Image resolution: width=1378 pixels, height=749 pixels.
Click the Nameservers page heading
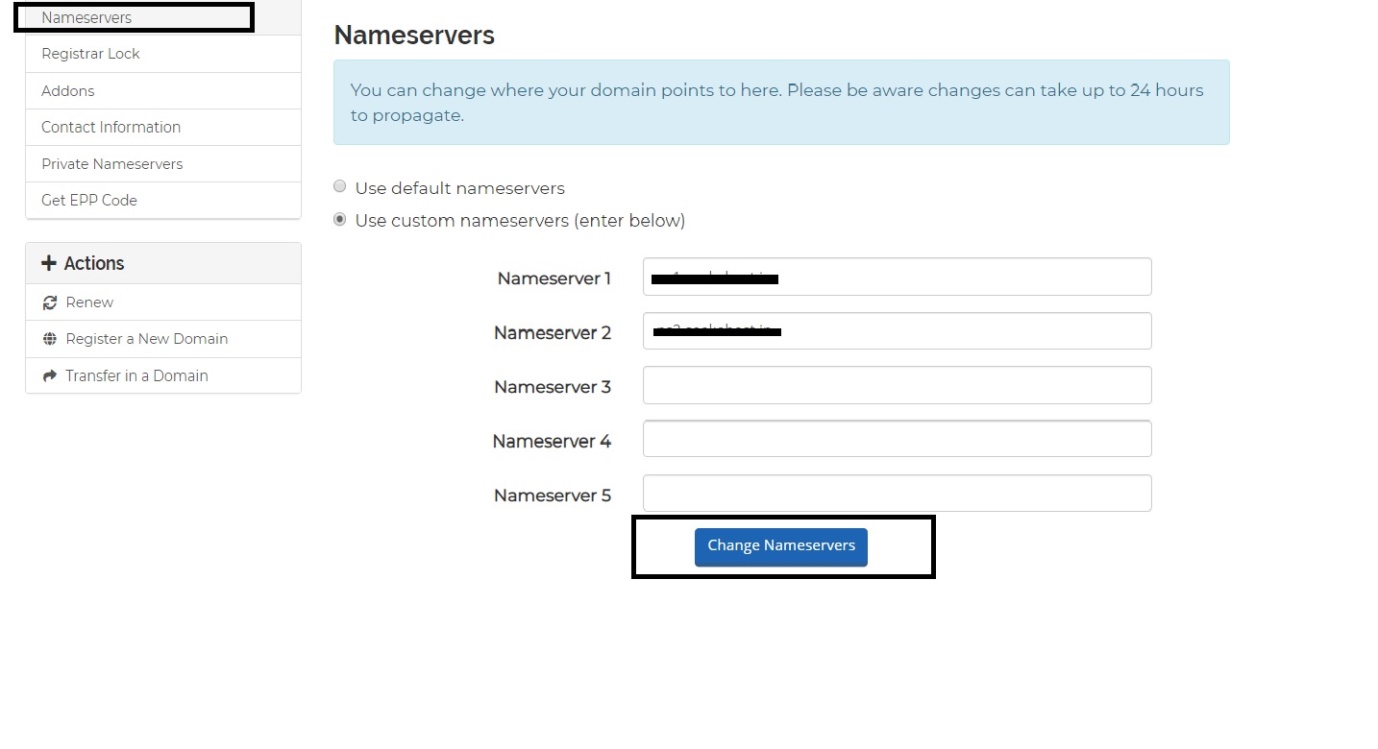[x=414, y=35]
